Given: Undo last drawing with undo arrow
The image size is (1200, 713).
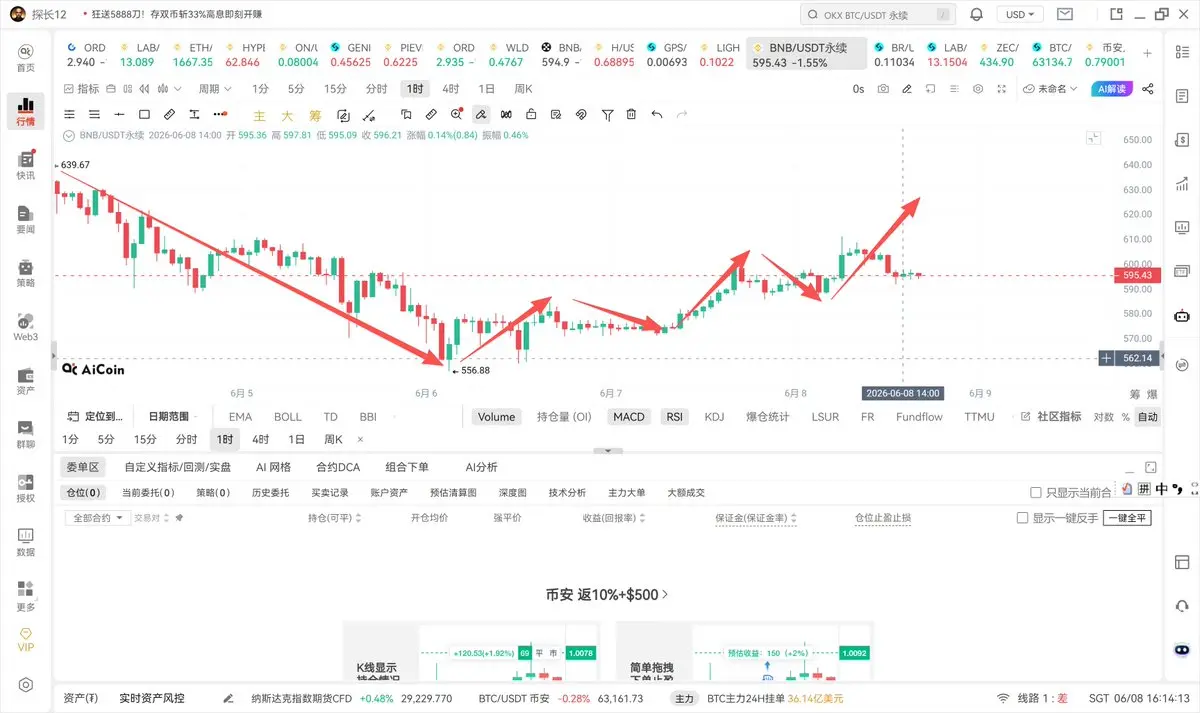Looking at the screenshot, I should pos(657,115).
